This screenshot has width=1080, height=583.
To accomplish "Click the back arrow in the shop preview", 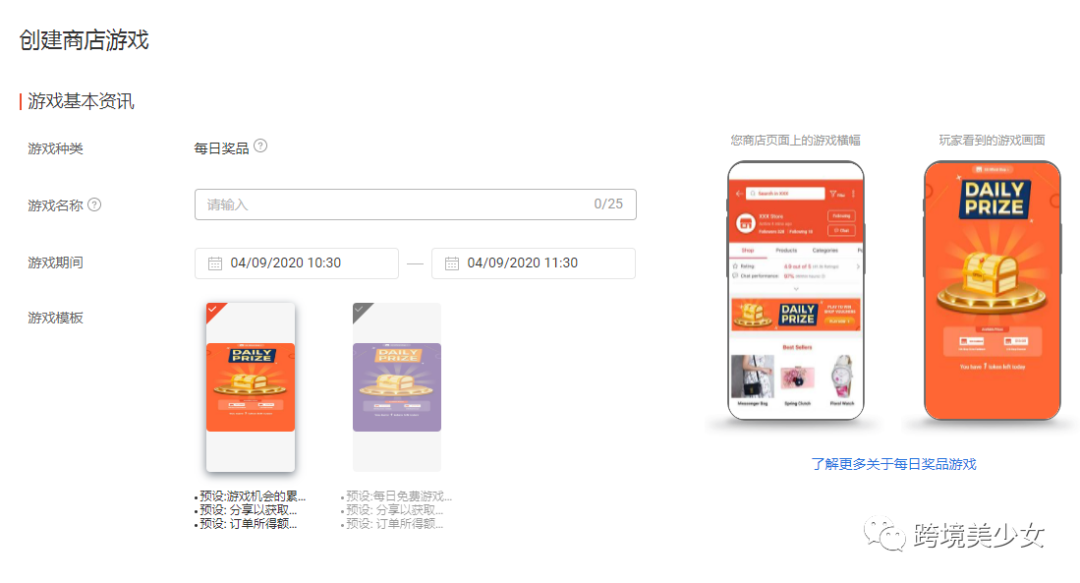I will click(x=739, y=194).
